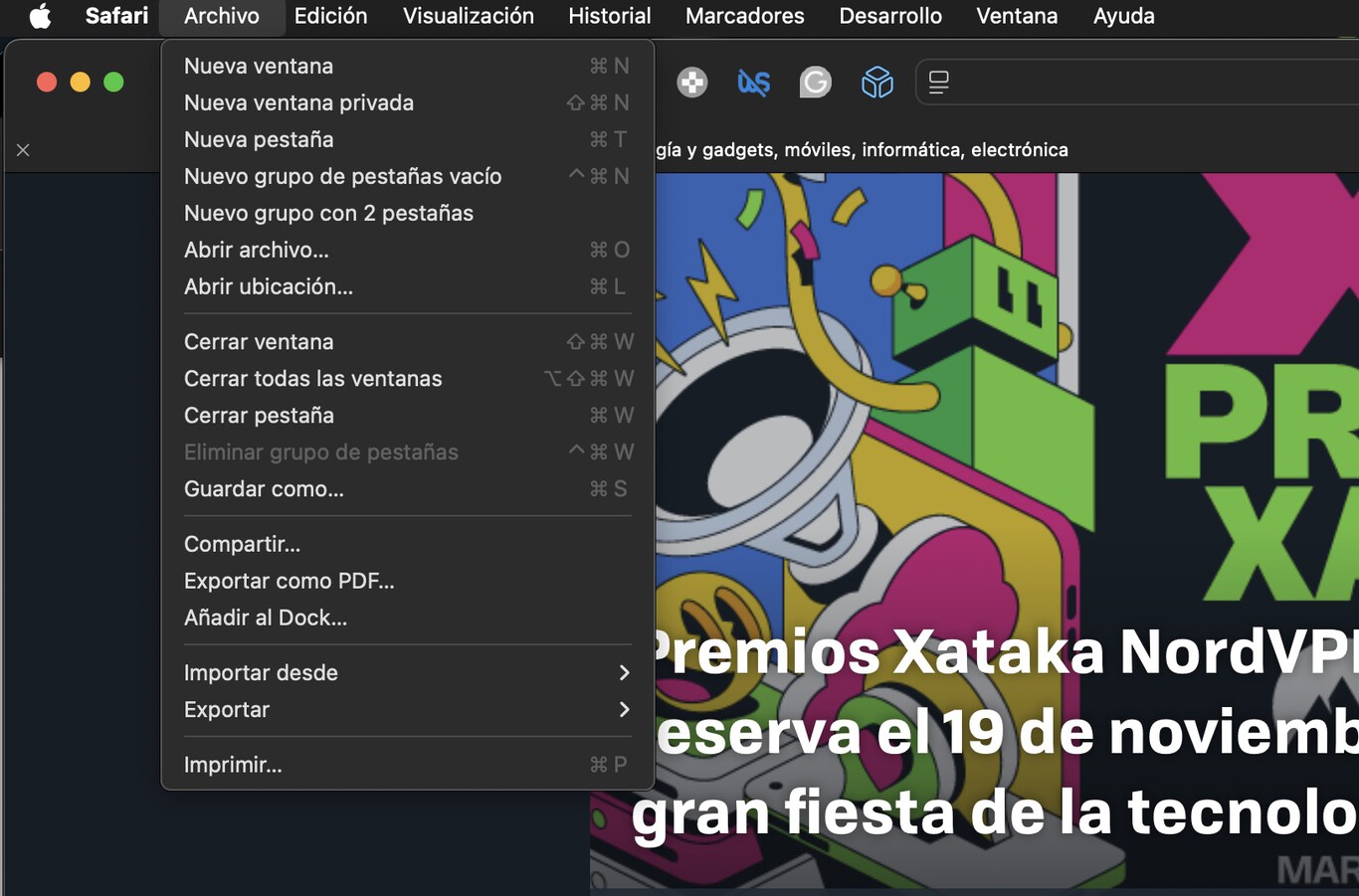Click the Premios Xataka NordVPN headline
Viewport: 1359px width, 896px height.
[x=995, y=734]
